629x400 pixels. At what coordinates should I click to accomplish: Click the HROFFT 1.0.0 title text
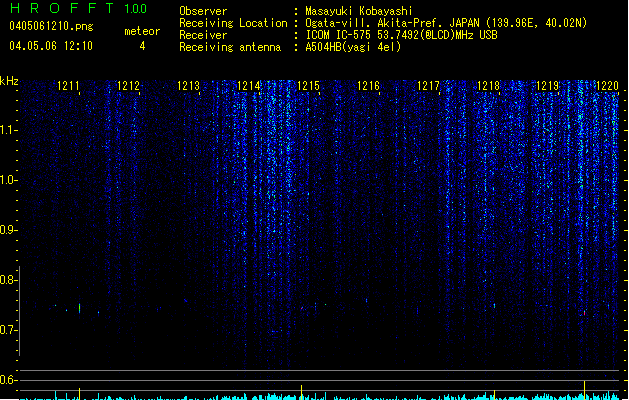(79, 8)
